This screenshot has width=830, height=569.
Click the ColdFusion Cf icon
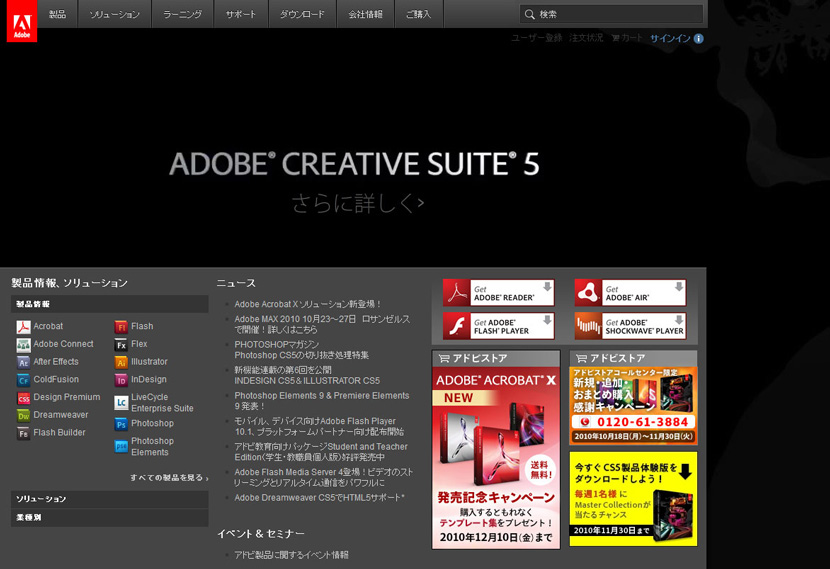click(23, 381)
